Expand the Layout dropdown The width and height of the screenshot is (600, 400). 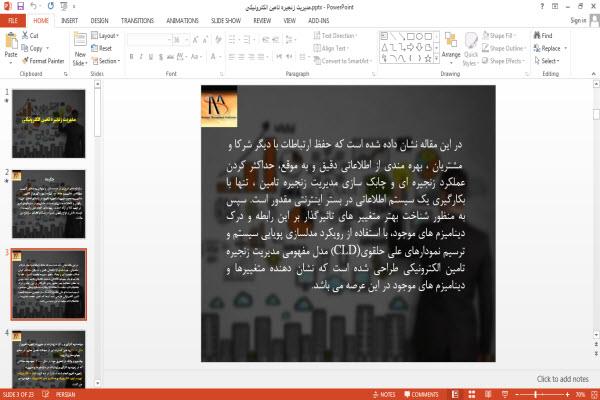[105, 35]
